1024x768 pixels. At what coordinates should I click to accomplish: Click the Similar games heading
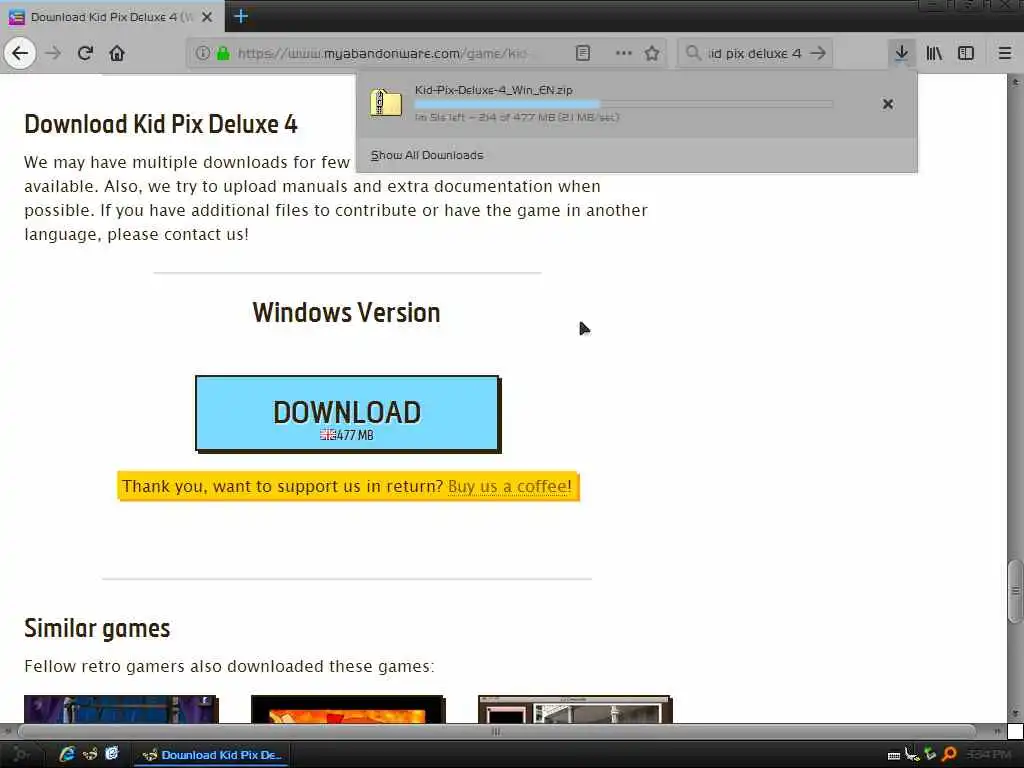click(x=97, y=628)
